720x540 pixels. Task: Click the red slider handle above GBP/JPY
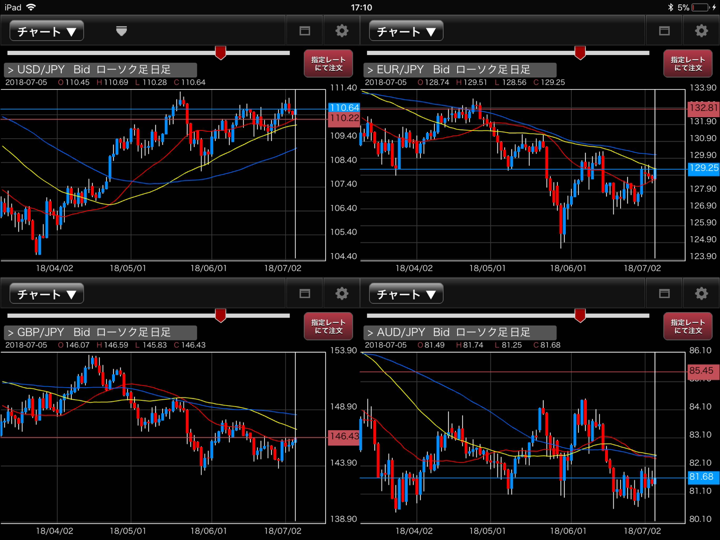(220, 315)
